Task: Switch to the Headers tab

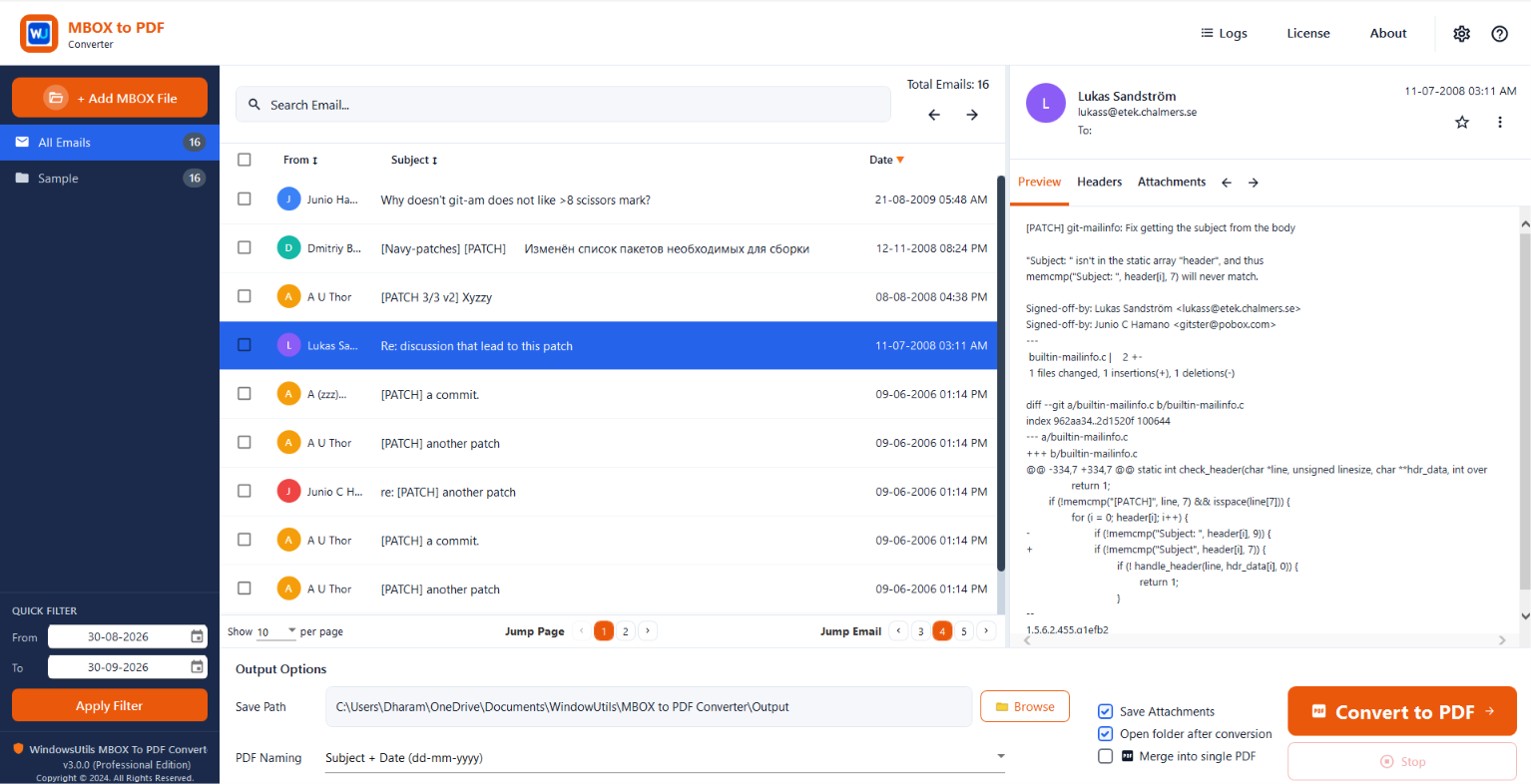Action: (1099, 183)
